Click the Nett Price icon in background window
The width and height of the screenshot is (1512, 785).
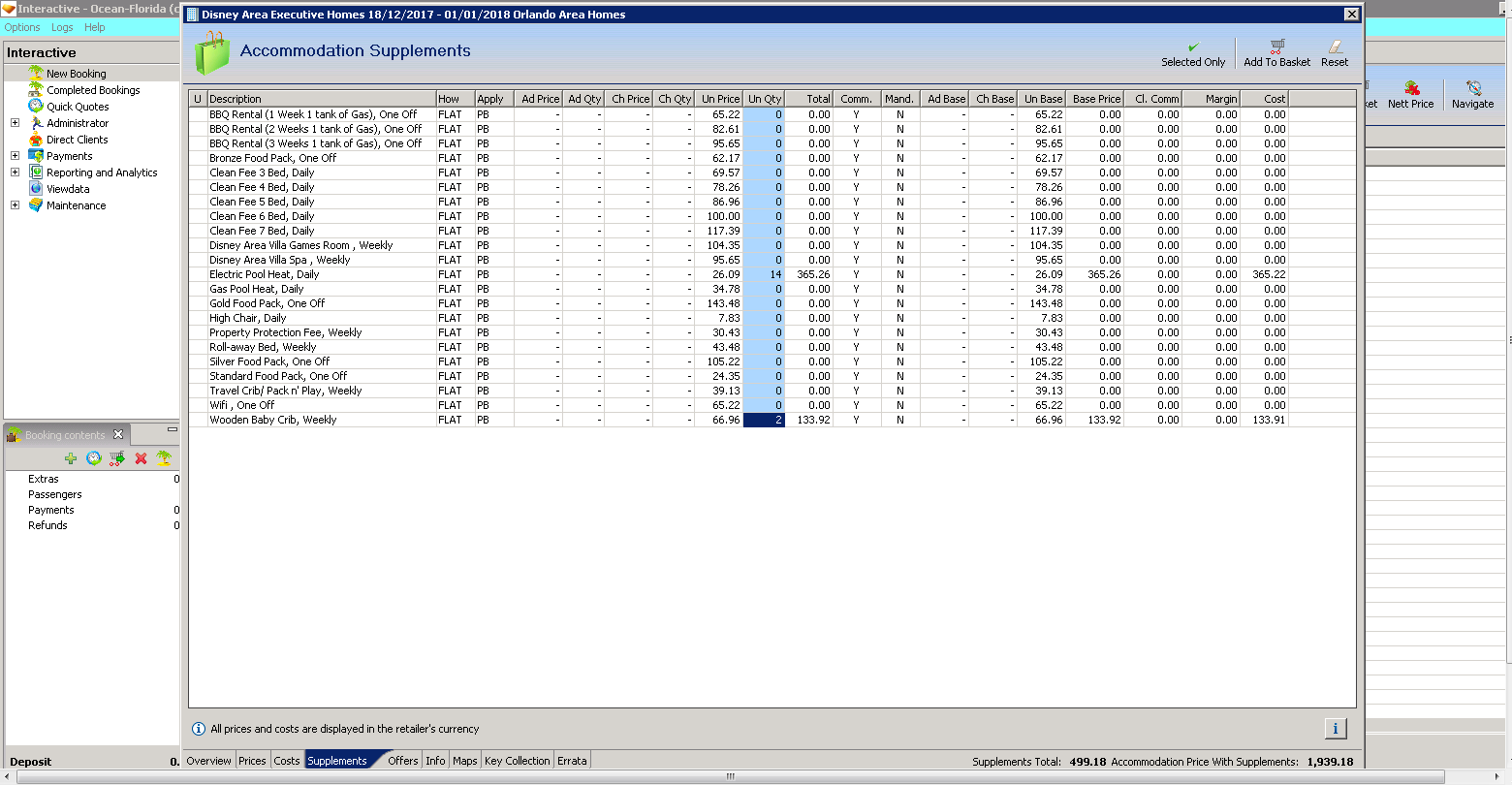(1411, 88)
